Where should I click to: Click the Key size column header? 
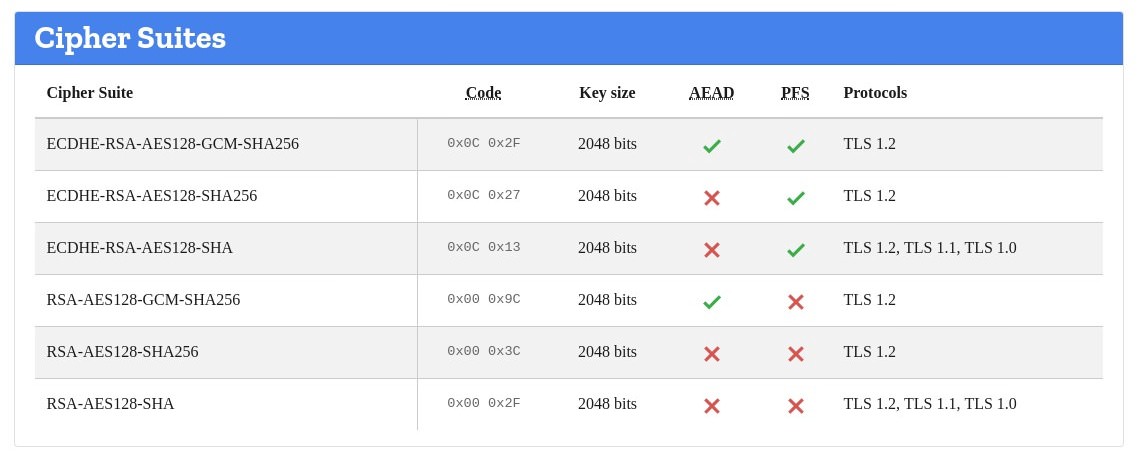(x=607, y=93)
